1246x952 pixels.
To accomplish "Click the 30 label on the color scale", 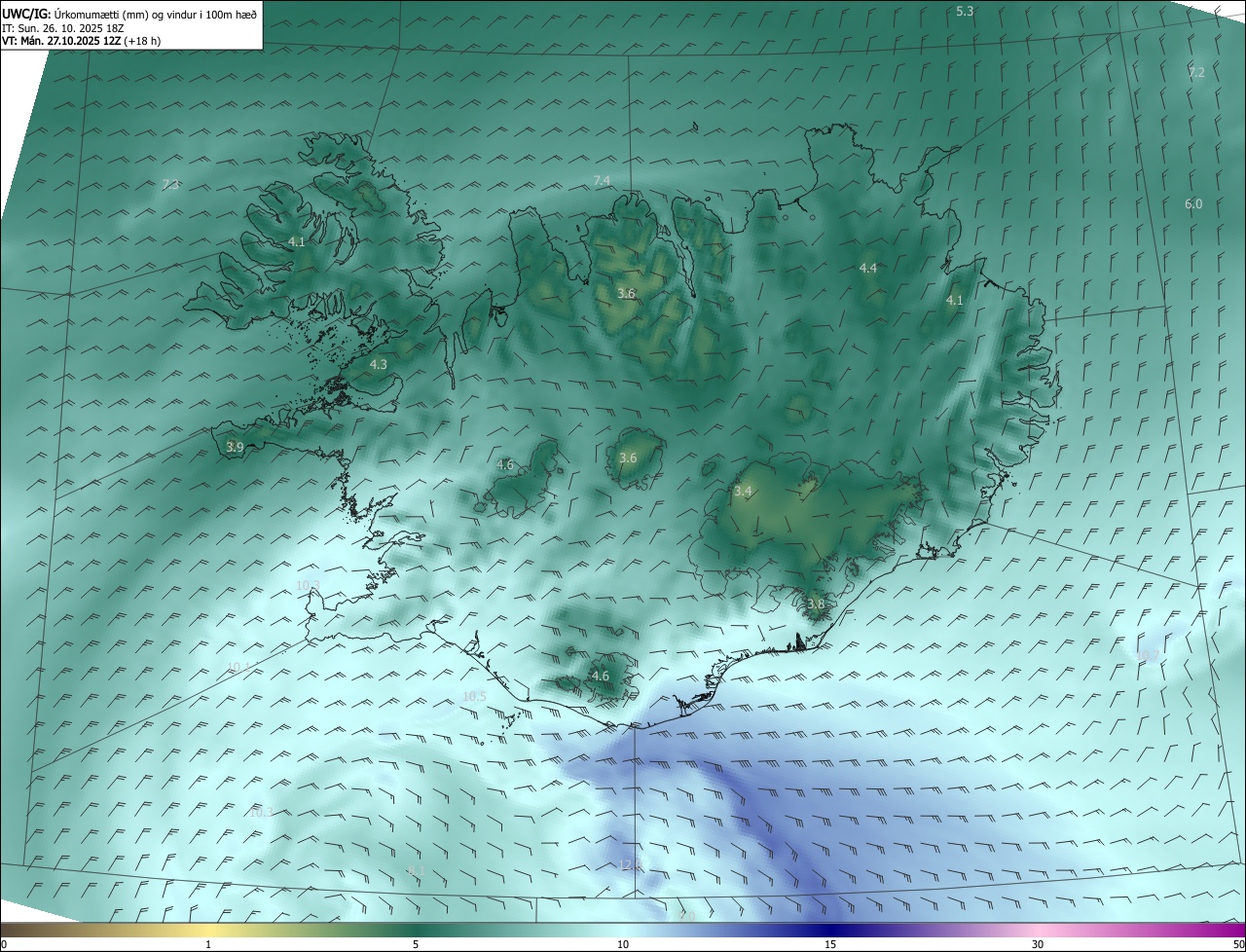I will coord(1038,944).
